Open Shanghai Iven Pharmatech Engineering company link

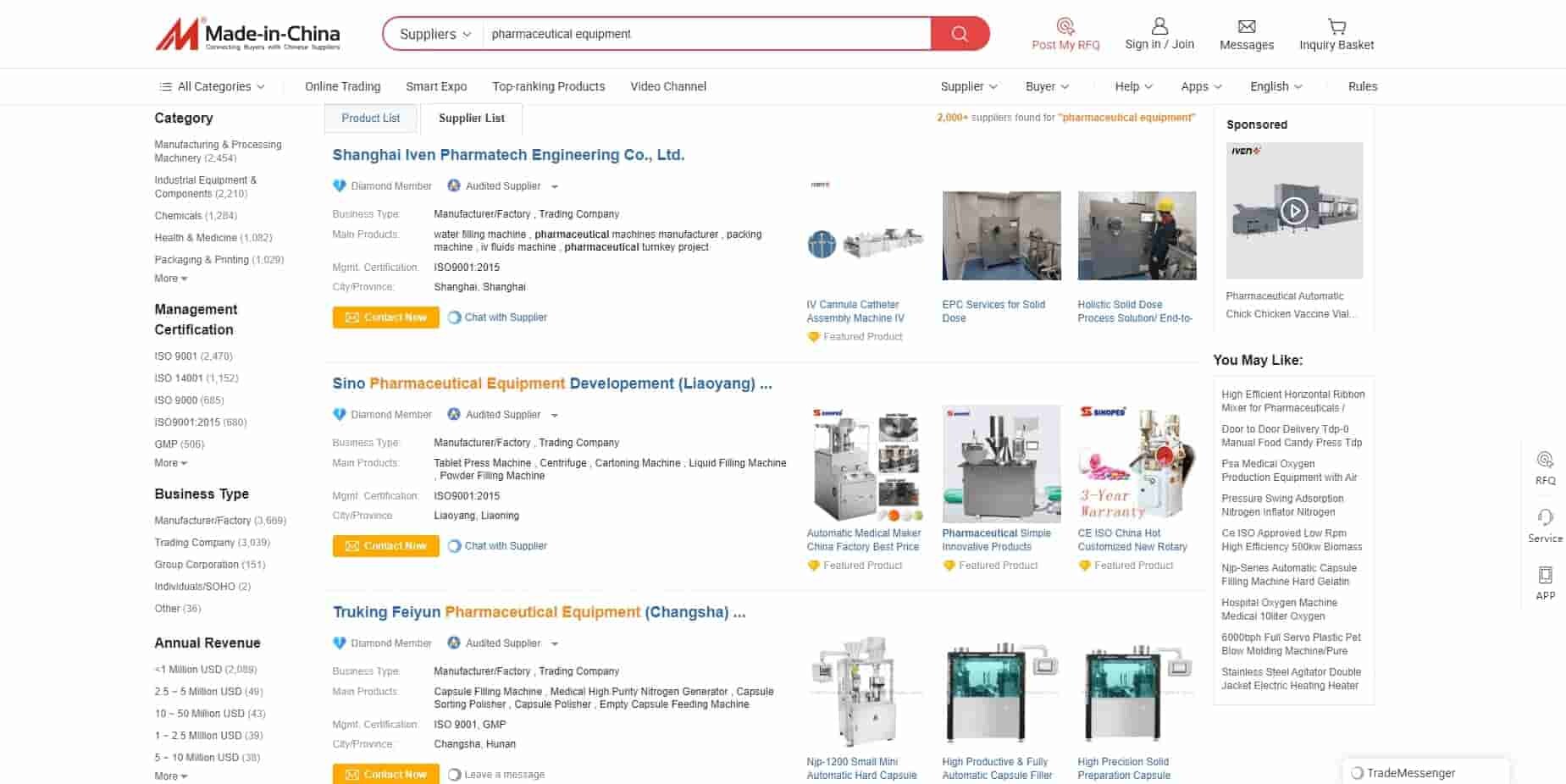[x=508, y=155]
